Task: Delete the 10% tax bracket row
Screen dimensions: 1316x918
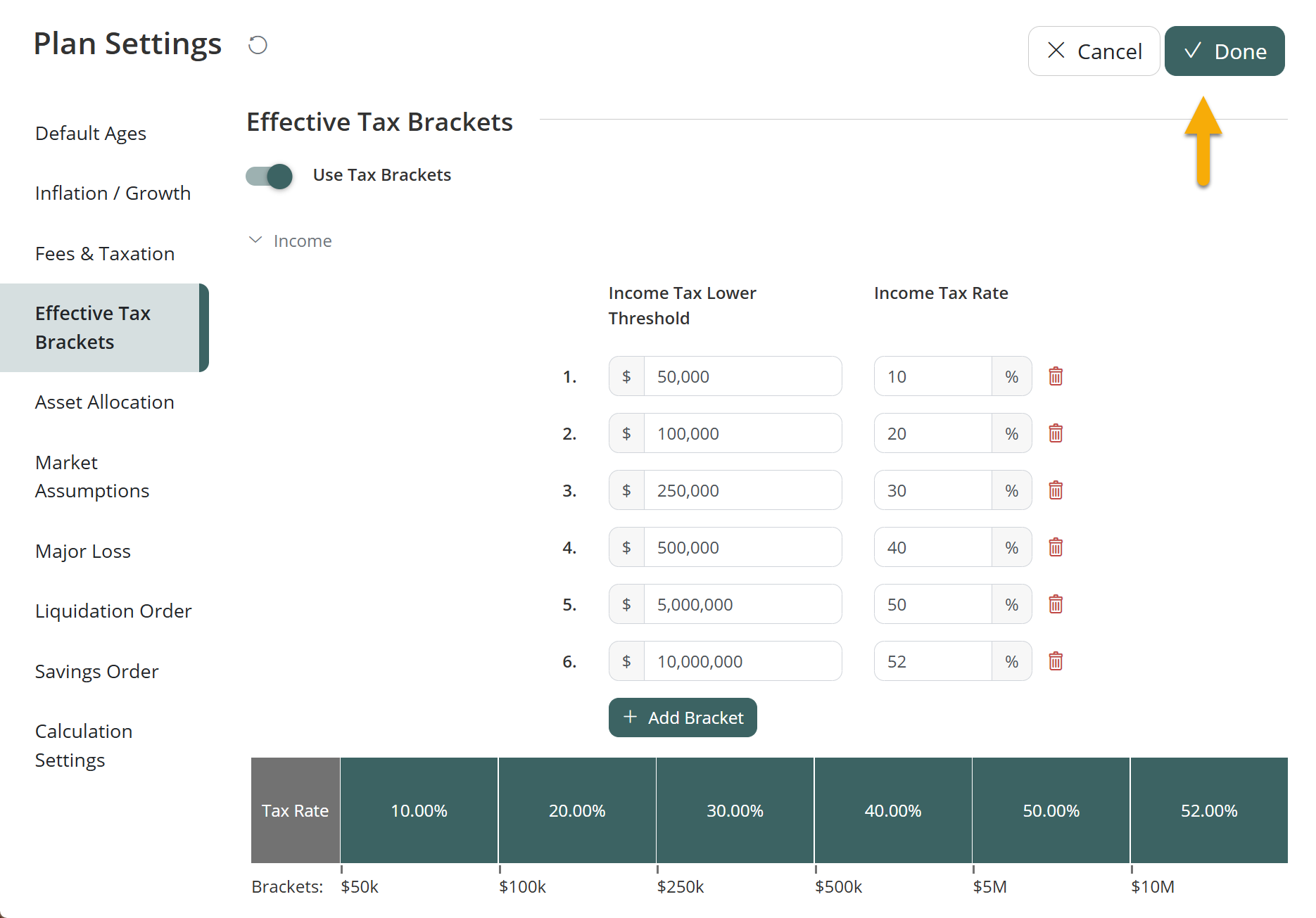Action: [x=1055, y=376]
